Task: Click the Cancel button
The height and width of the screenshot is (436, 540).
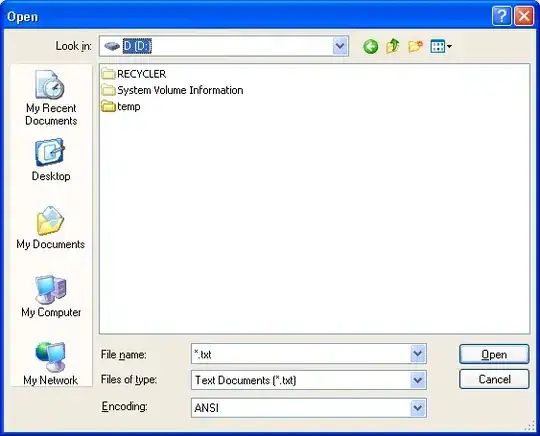Action: pos(494,379)
